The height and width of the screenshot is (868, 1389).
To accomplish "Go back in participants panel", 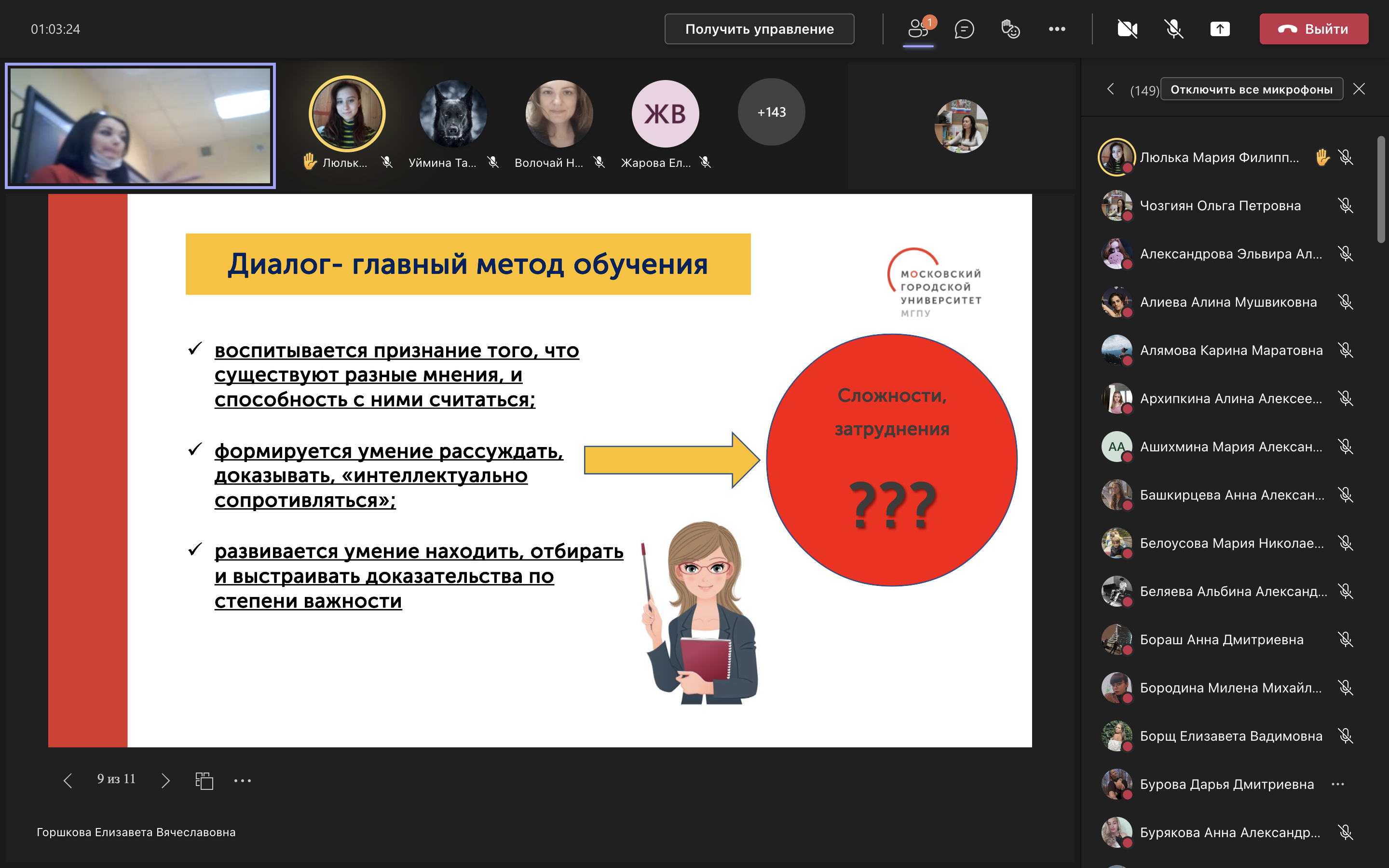I will 1111,89.
